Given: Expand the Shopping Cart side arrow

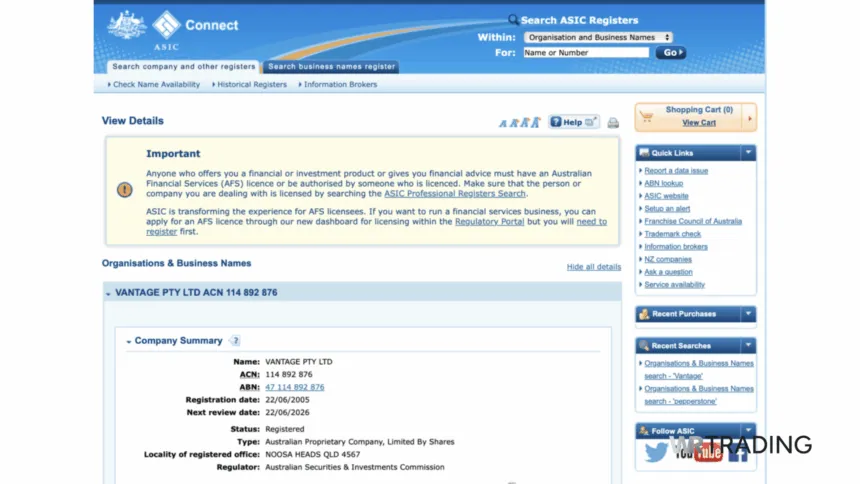Looking at the screenshot, I should pos(750,118).
